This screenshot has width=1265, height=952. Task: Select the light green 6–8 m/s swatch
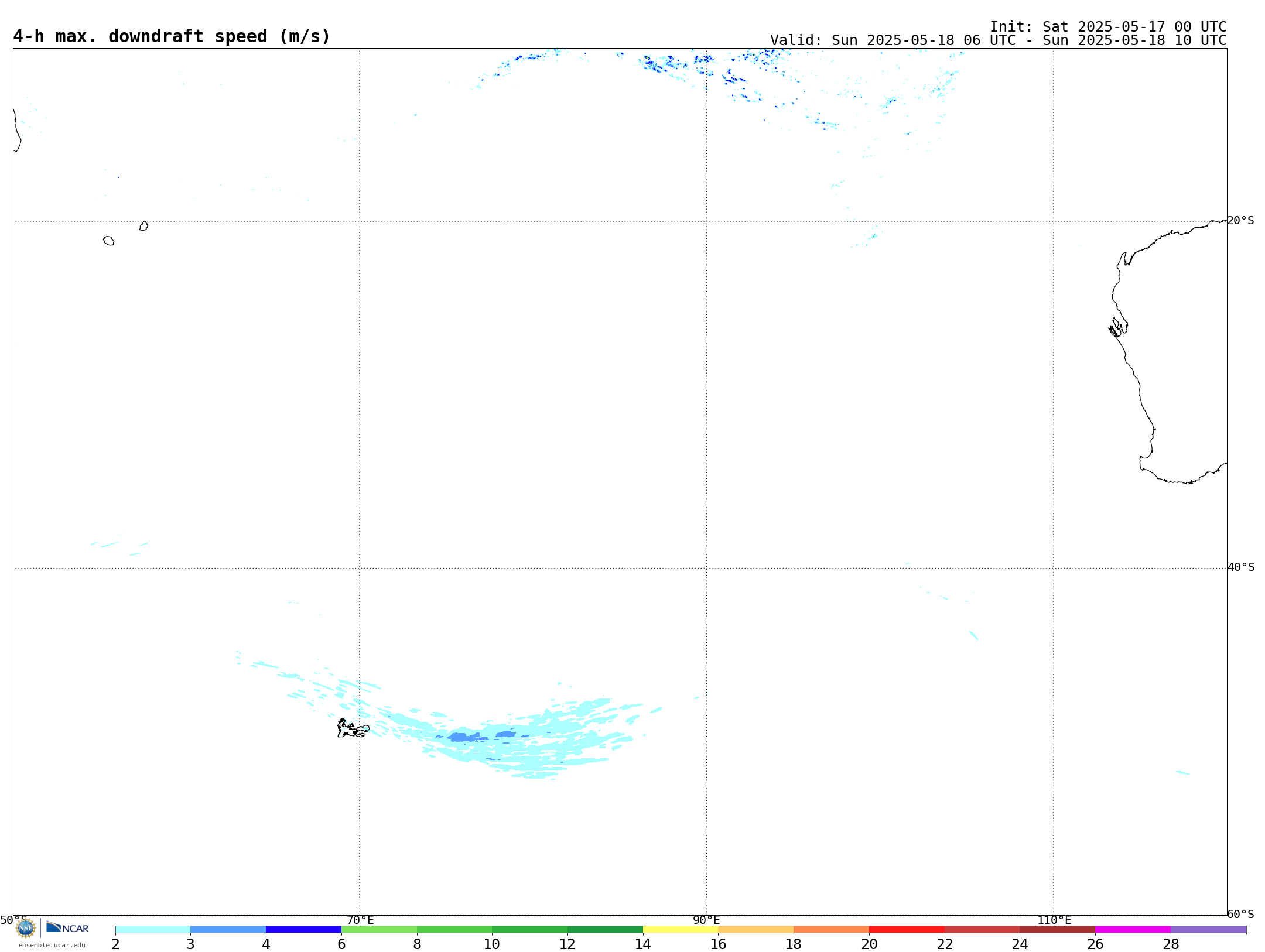tap(379, 929)
